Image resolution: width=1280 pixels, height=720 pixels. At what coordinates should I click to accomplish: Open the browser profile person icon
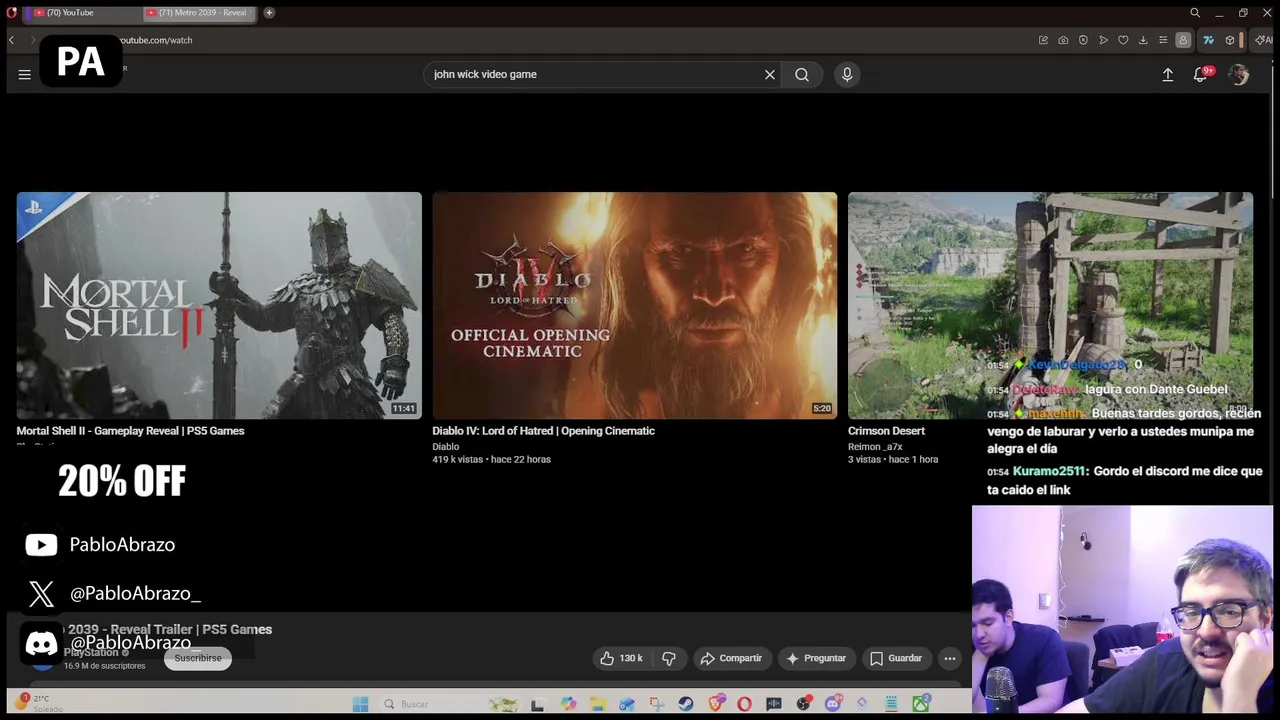pos(1183,40)
